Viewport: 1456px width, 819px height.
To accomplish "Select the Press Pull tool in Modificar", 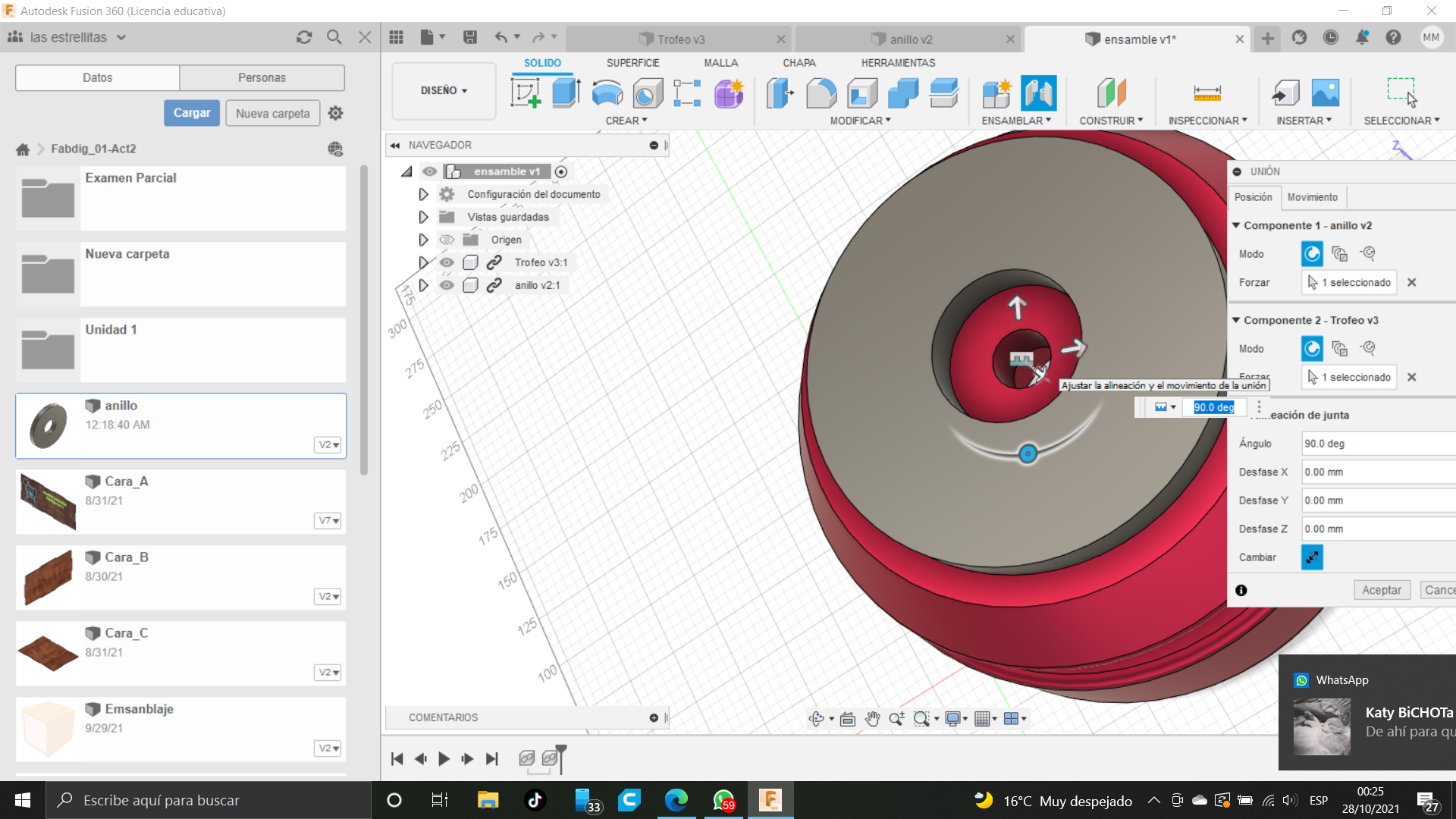I will [x=780, y=93].
